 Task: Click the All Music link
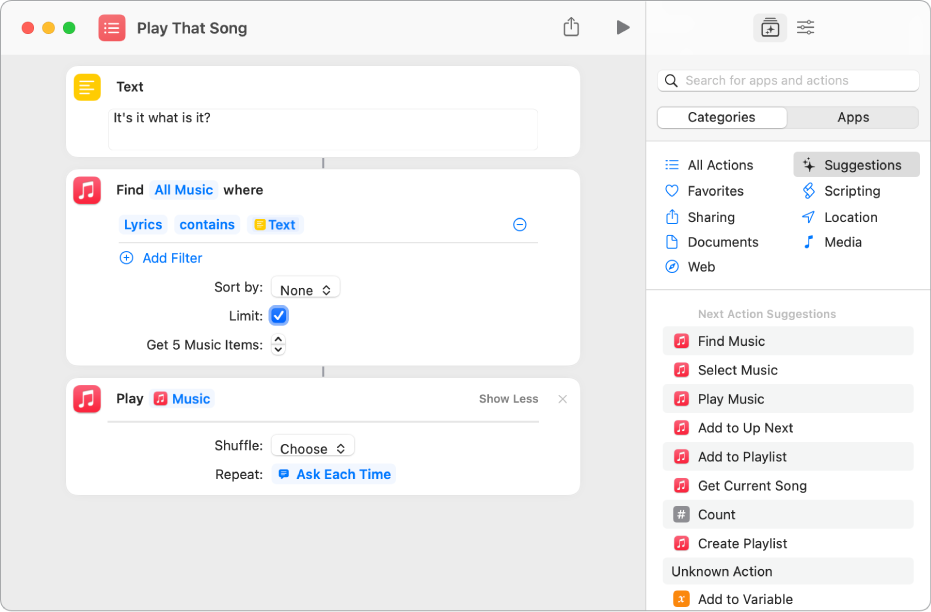coord(183,189)
